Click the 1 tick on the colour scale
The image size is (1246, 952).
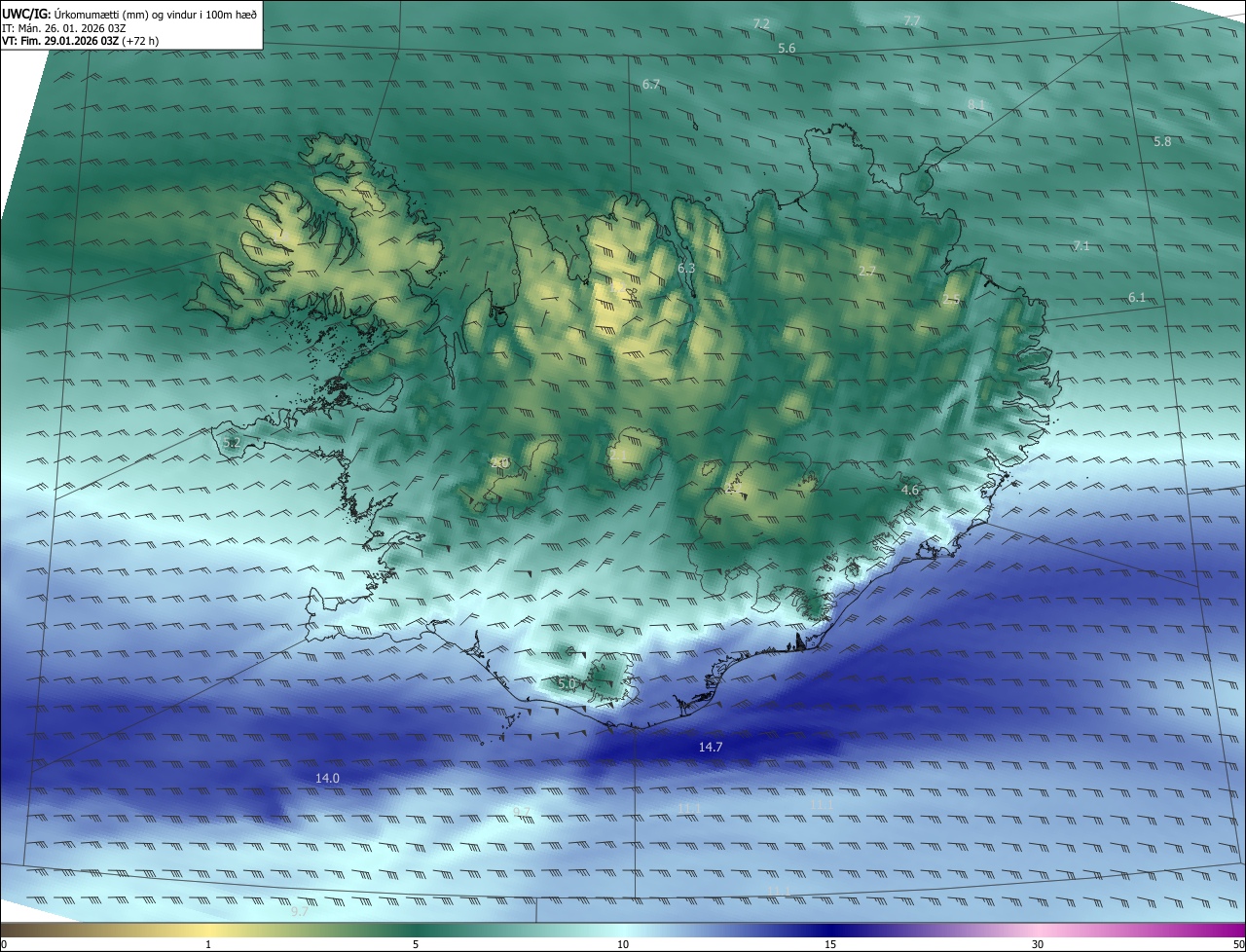tap(208, 944)
